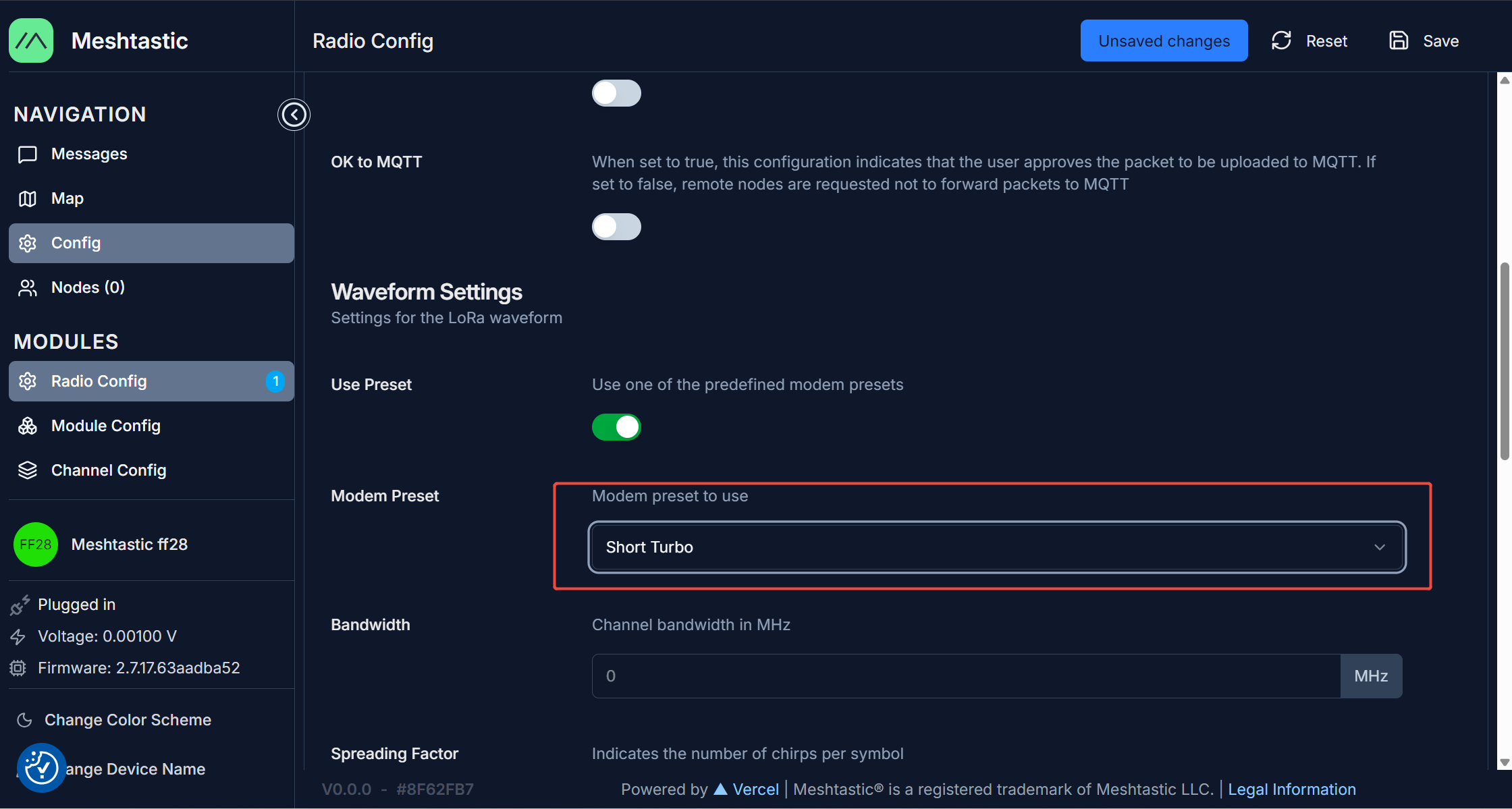Click the Map icon in navigation

click(28, 198)
